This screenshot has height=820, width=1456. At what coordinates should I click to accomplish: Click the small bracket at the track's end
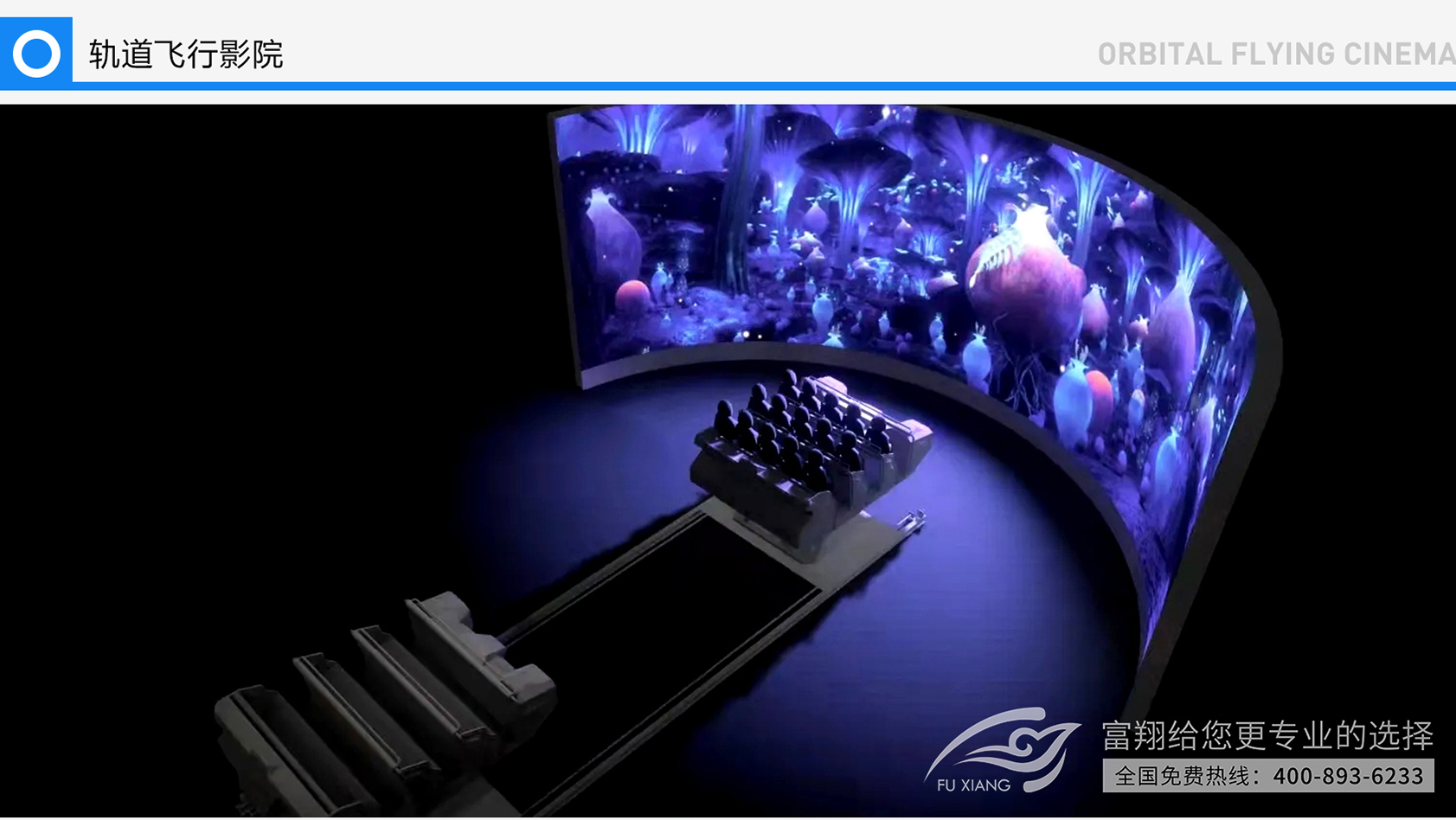tap(913, 520)
